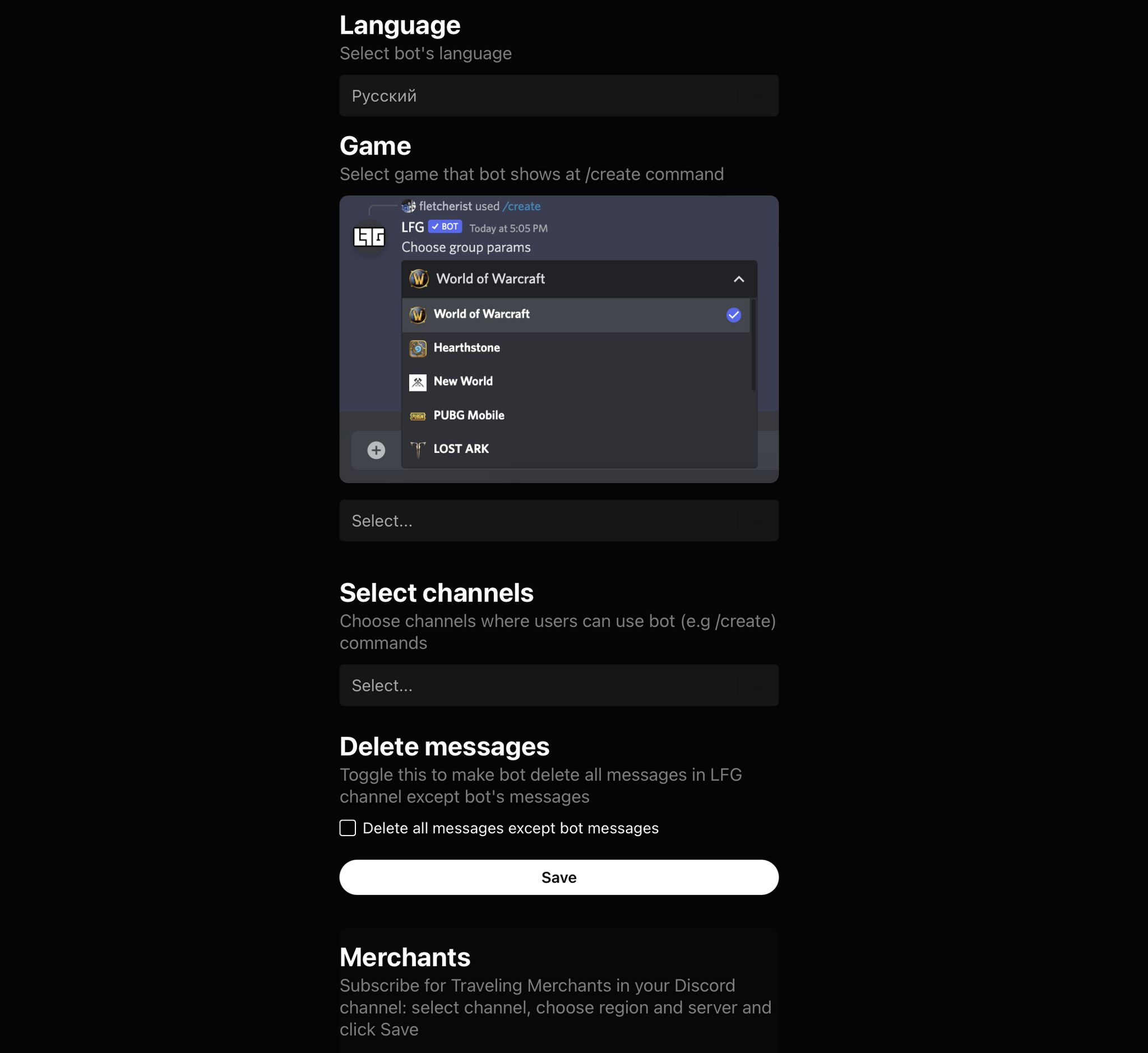Select the Language dropdown field
The image size is (1148, 1053).
coord(559,94)
